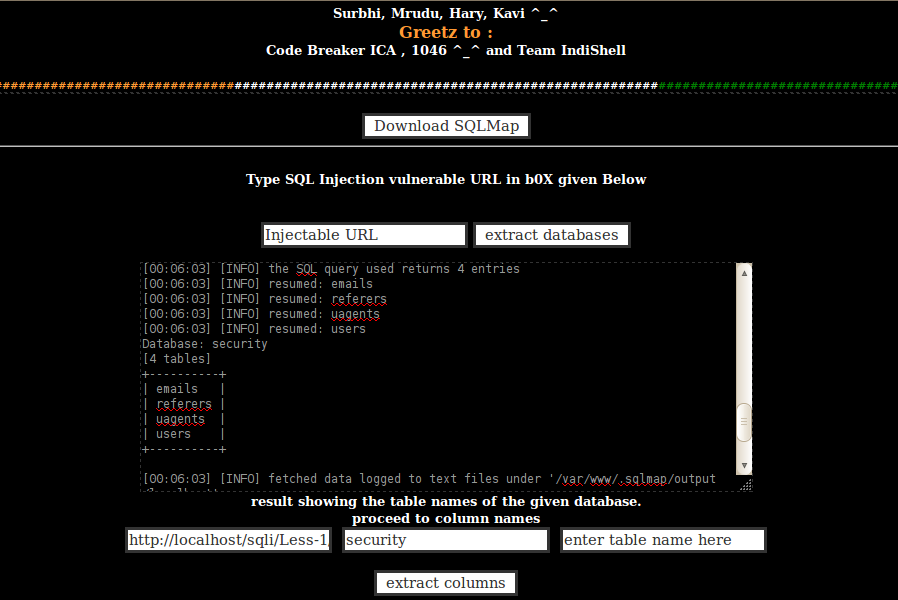Viewport: 898px width, 600px height.
Task: Click the extract columns button
Action: (445, 582)
